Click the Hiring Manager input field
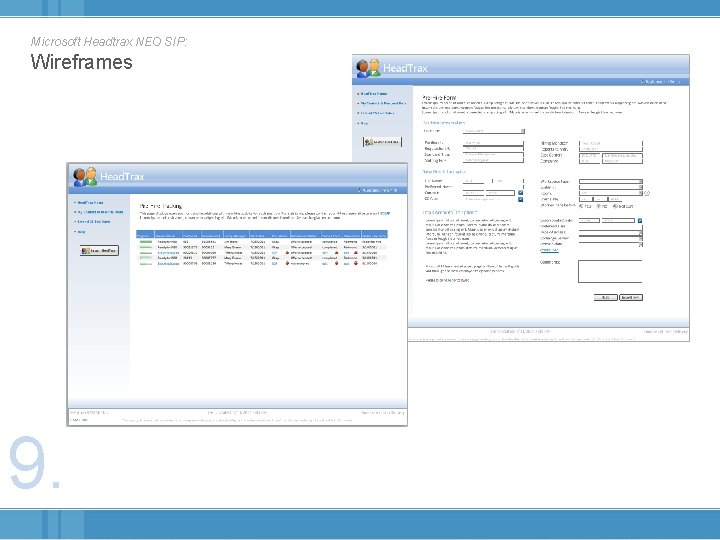The height and width of the screenshot is (540, 720). coord(611,143)
